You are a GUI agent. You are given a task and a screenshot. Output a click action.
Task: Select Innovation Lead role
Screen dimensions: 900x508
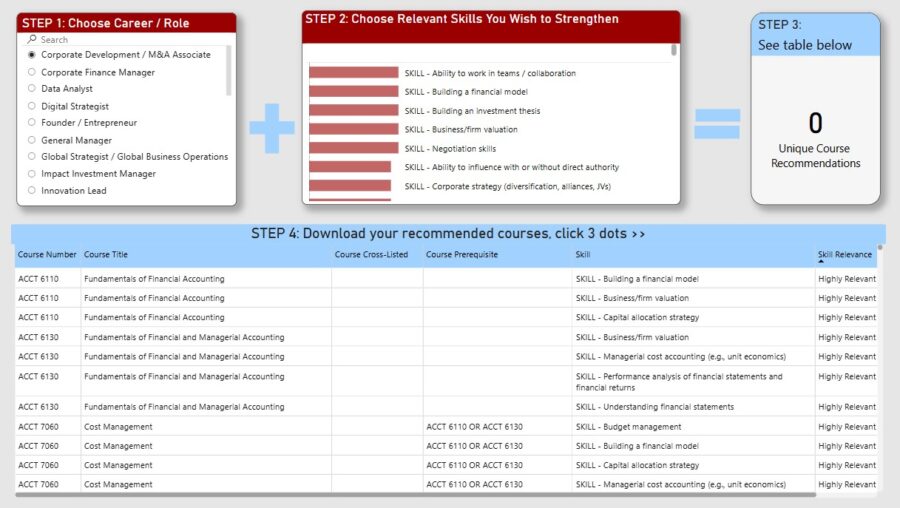click(x=67, y=190)
